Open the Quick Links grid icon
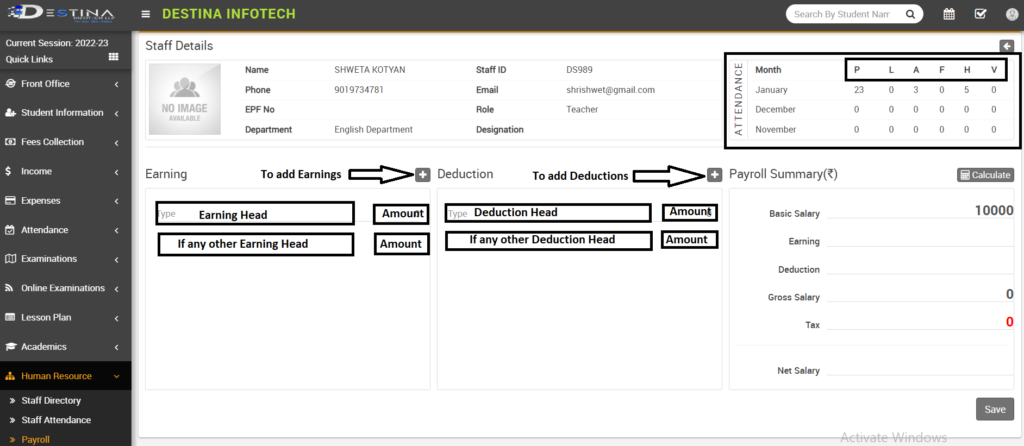This screenshot has height=446, width=1024. click(x=114, y=58)
